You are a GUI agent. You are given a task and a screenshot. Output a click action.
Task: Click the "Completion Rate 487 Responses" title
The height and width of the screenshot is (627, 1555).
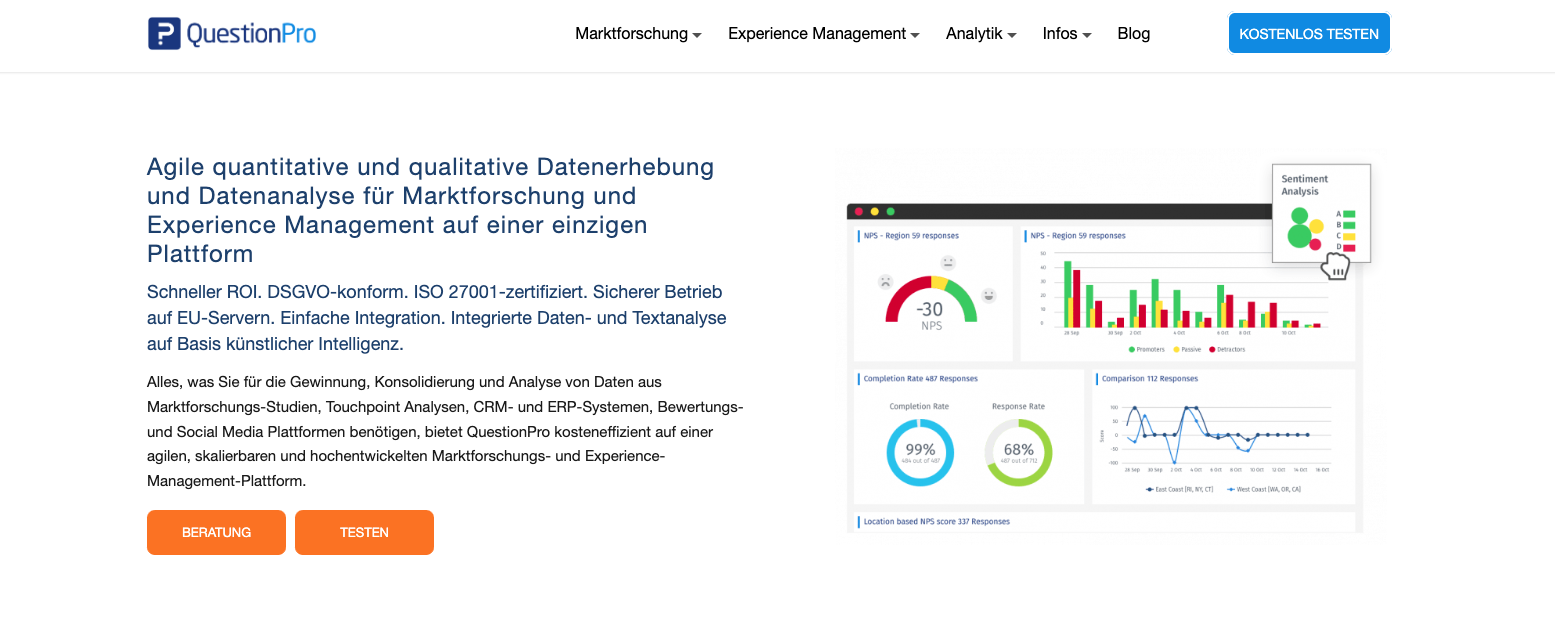(921, 379)
